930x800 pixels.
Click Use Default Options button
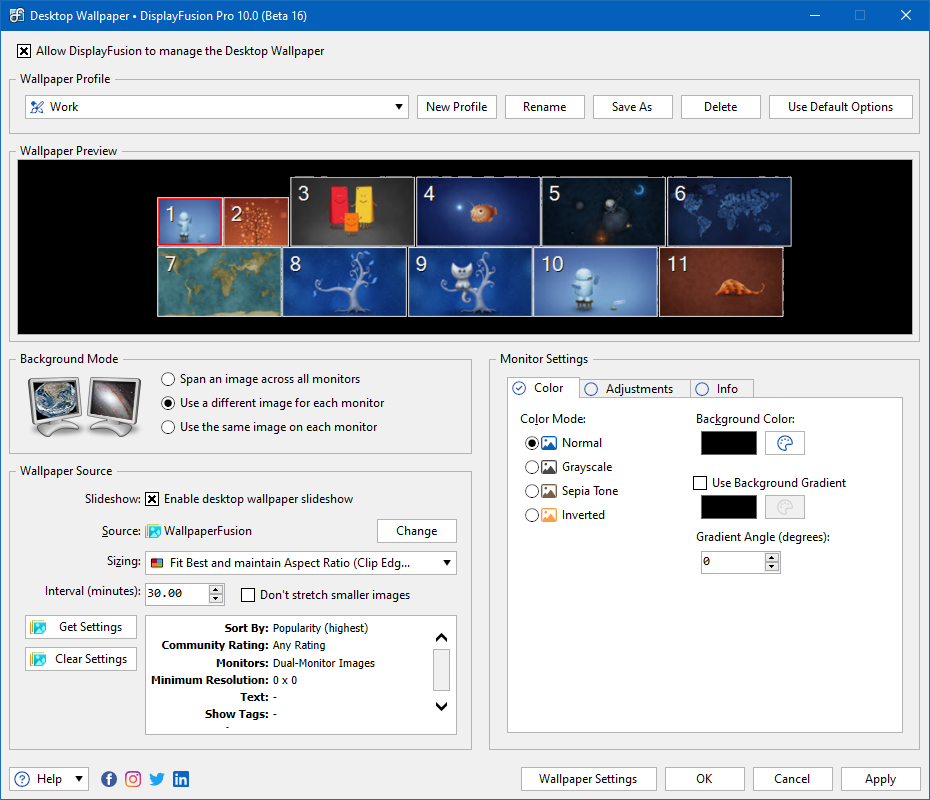(840, 107)
